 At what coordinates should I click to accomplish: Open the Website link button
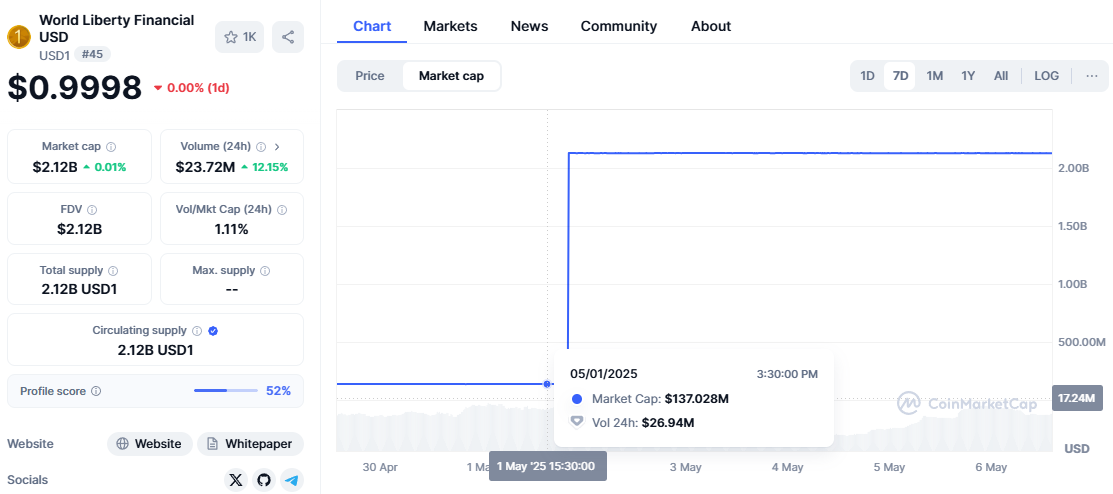[x=150, y=444]
